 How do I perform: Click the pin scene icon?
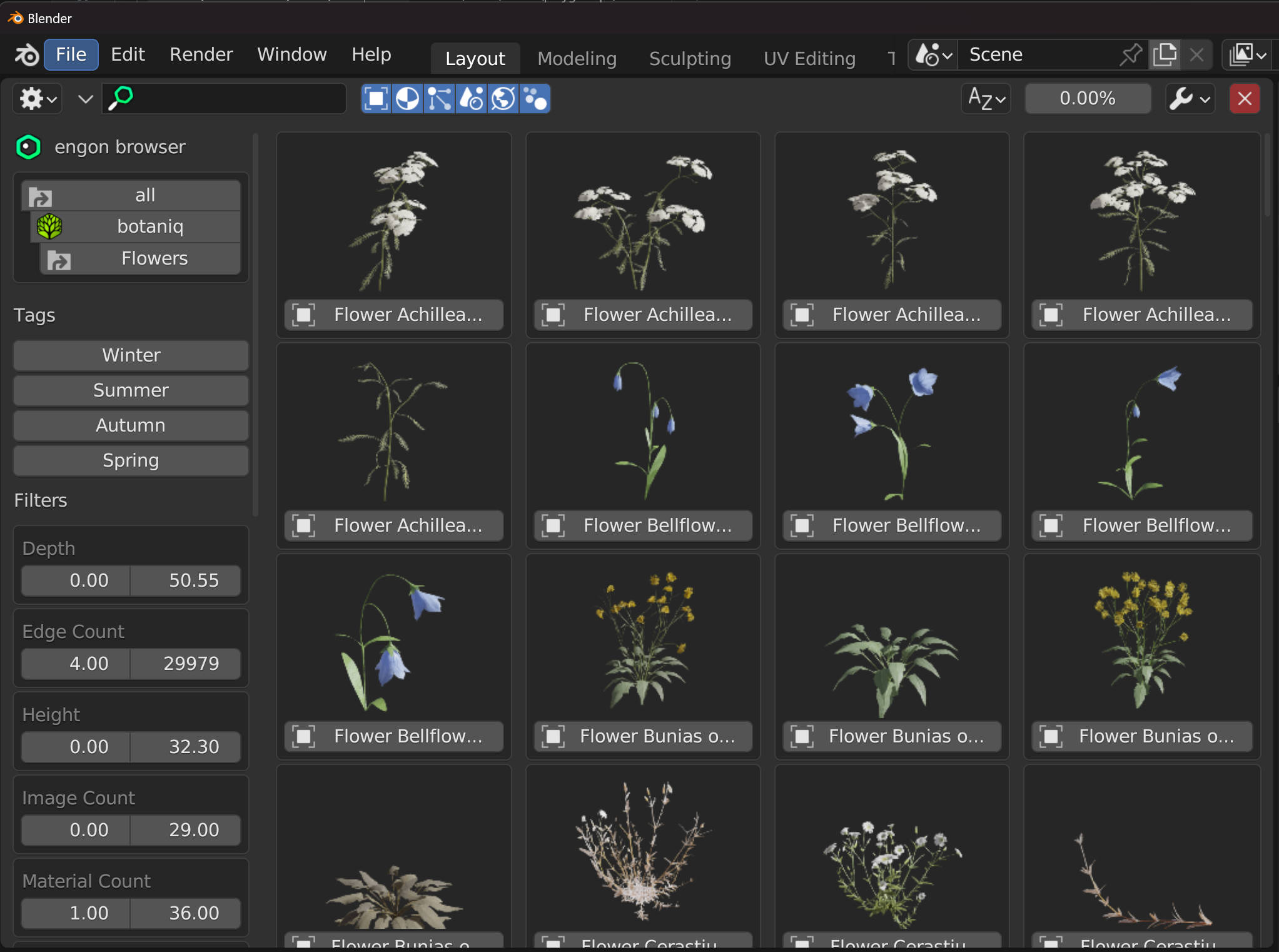(x=1130, y=55)
